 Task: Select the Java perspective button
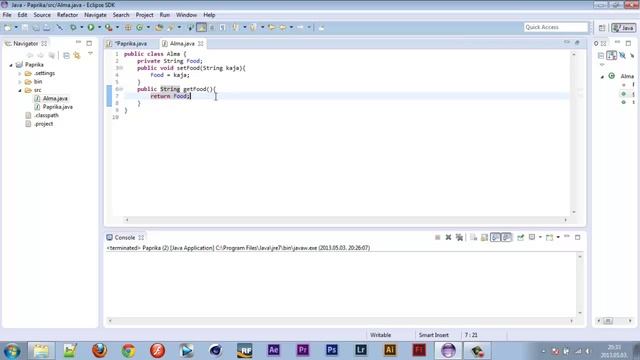(x=623, y=28)
